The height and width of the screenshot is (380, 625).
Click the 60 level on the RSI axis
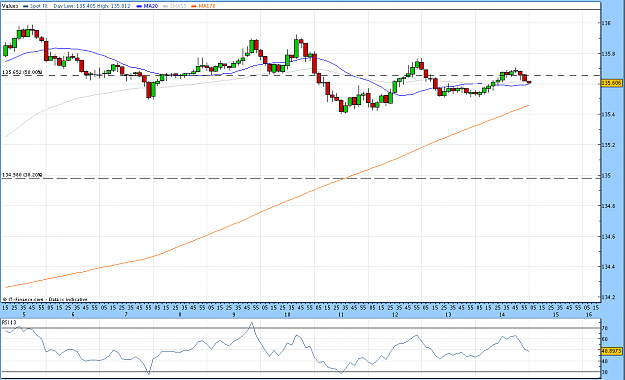tap(605, 339)
